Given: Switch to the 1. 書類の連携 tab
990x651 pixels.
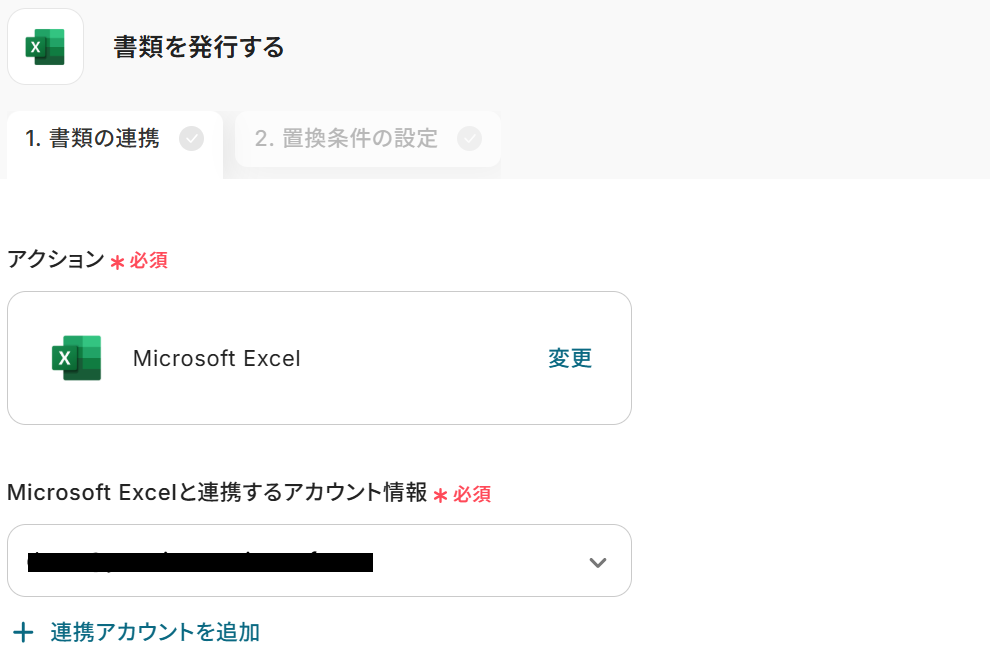Looking at the screenshot, I should point(92,139).
